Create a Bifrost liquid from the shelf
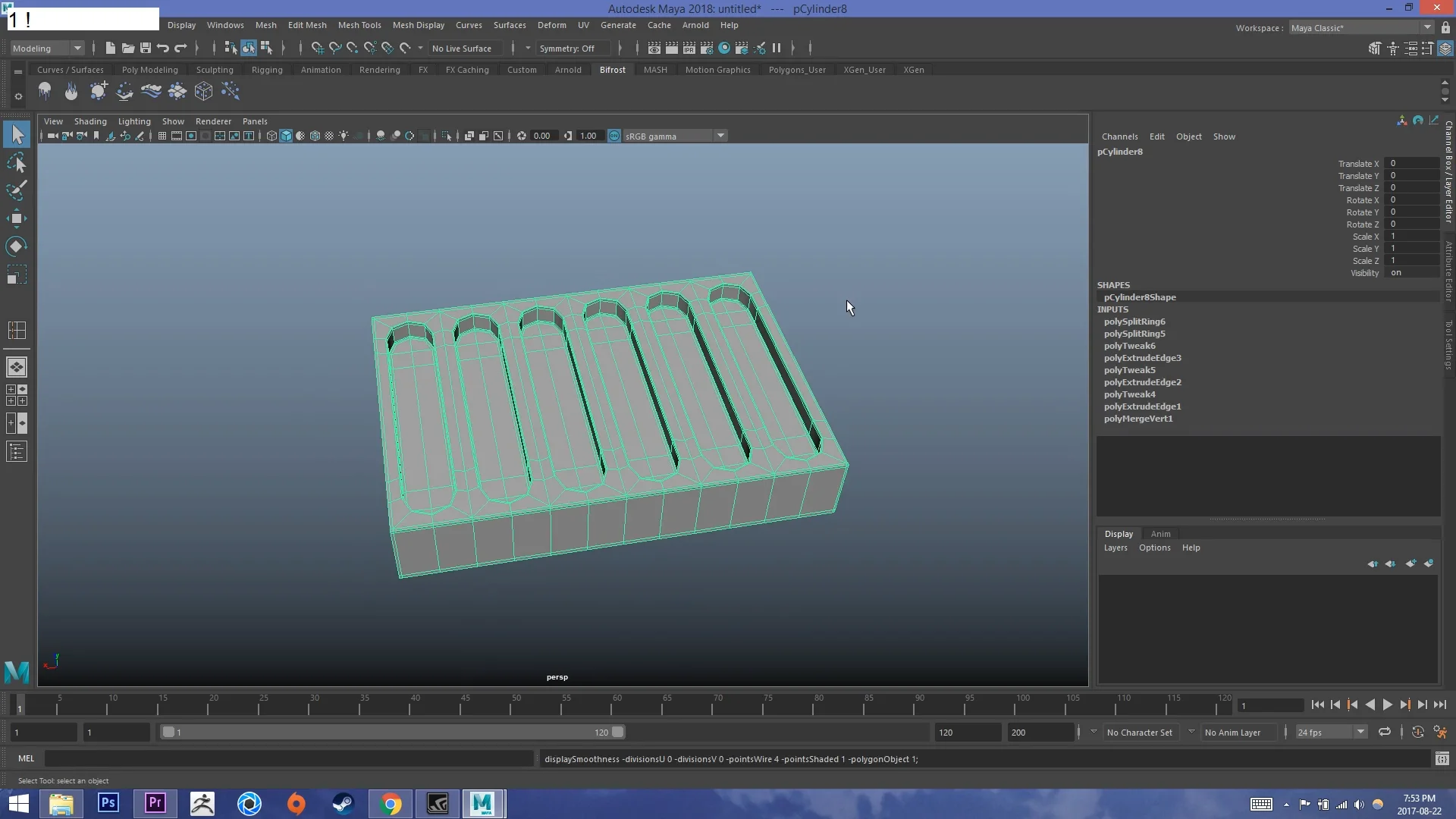 (x=45, y=91)
